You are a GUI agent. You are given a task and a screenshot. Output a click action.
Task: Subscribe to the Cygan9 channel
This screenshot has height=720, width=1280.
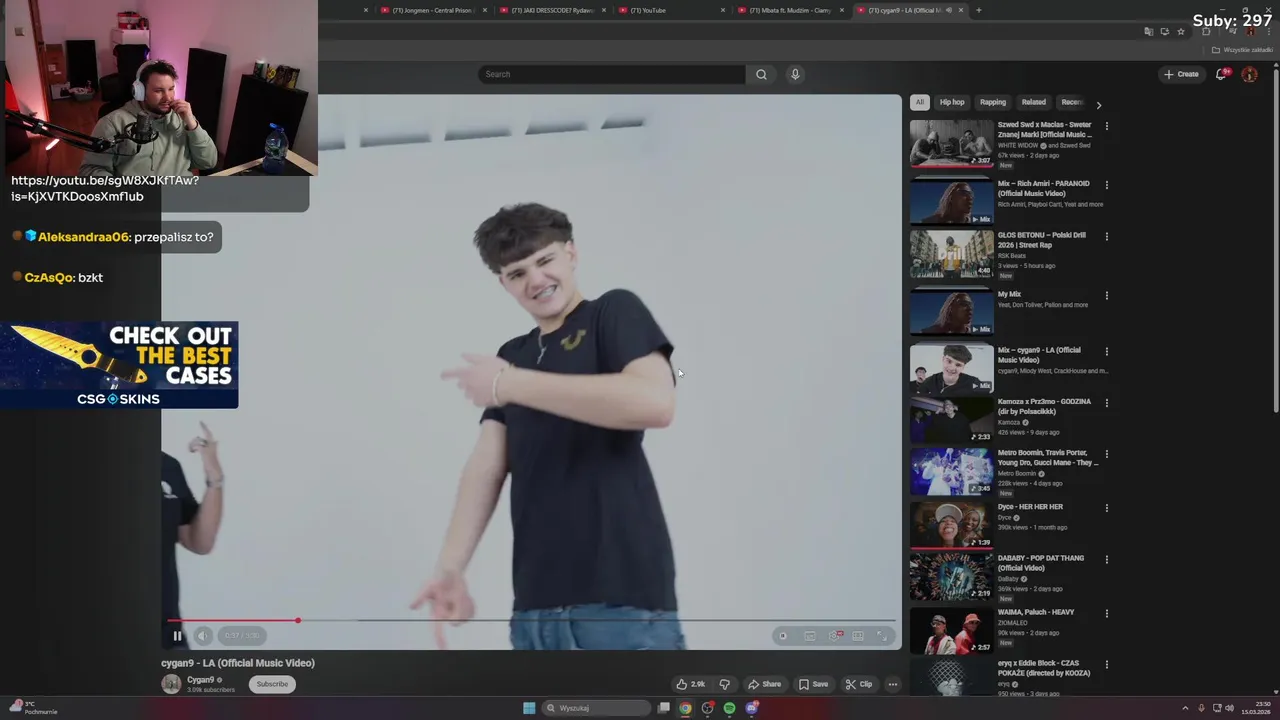[272, 684]
